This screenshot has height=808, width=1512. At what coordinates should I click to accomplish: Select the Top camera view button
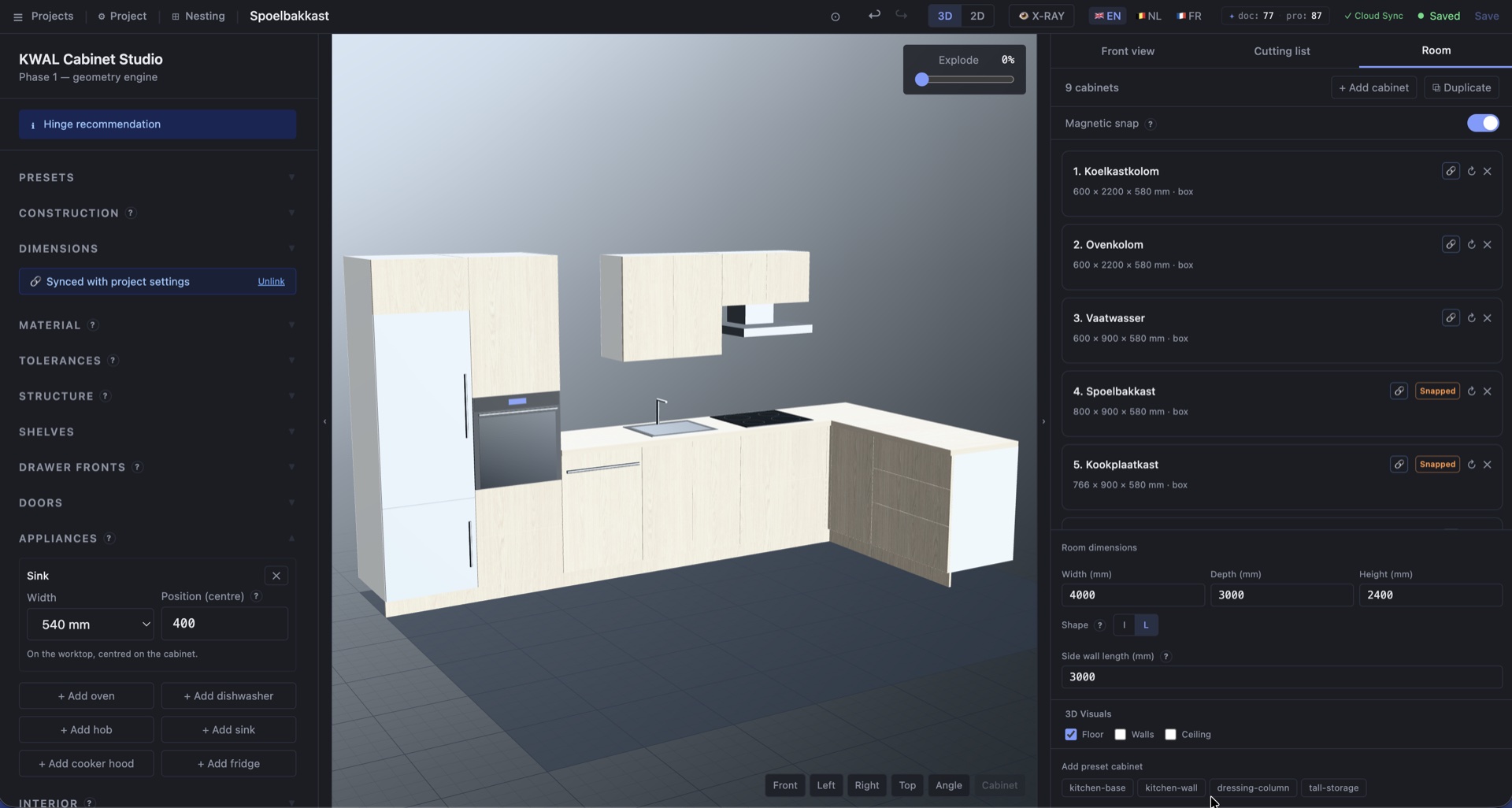click(x=907, y=785)
